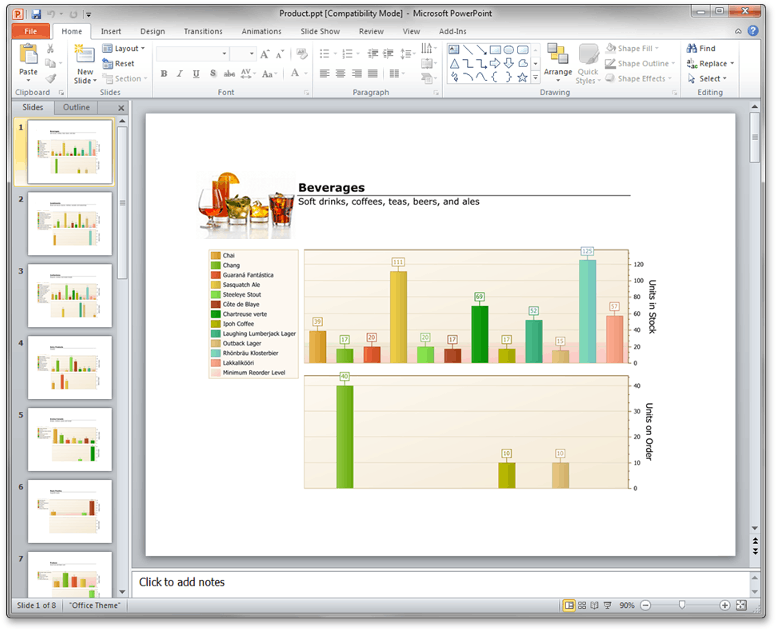Open the Select dropdown
776x630 pixels.
point(707,78)
